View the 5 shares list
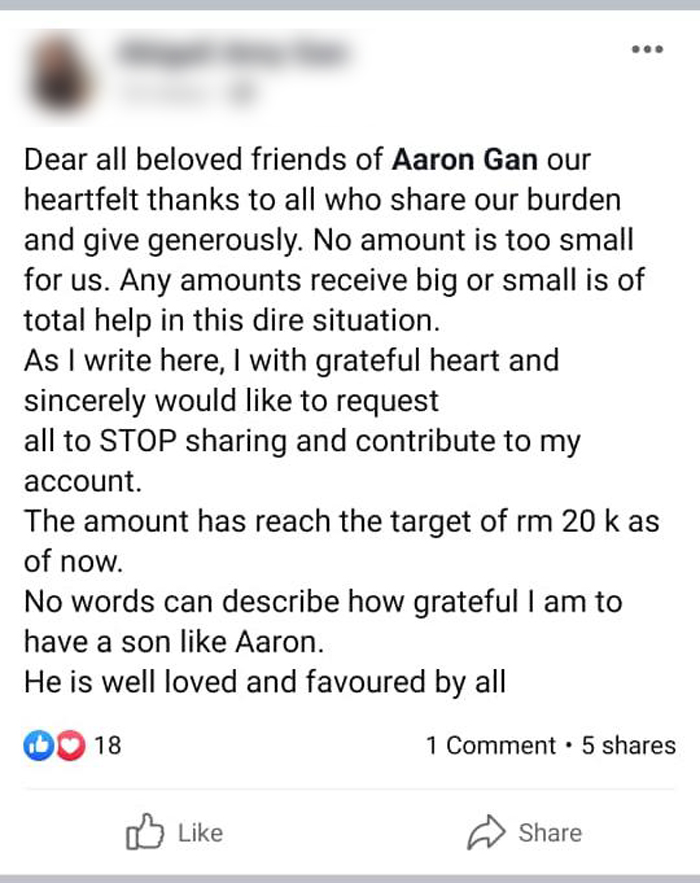Viewport: 700px width, 883px height. click(x=628, y=745)
